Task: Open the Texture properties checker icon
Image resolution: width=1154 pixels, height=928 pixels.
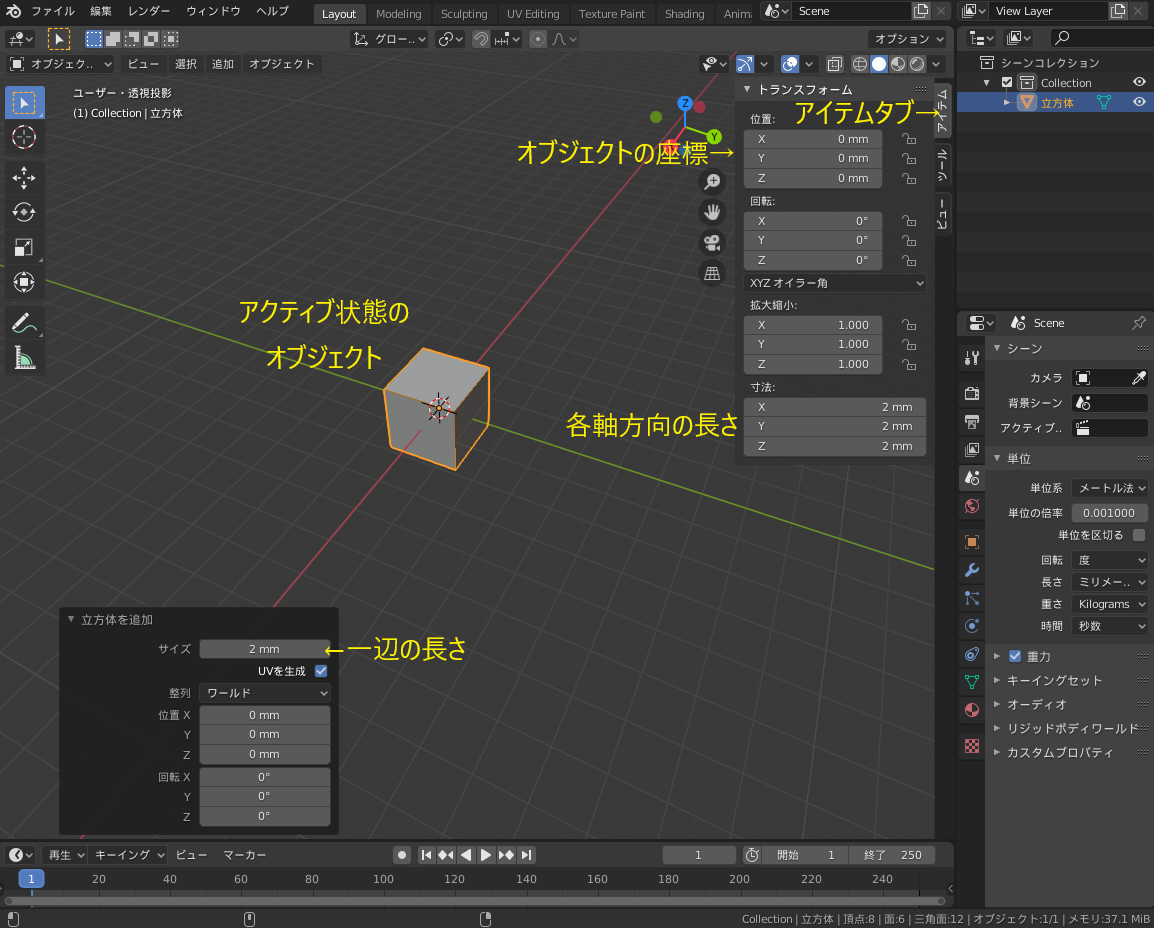Action: click(971, 746)
